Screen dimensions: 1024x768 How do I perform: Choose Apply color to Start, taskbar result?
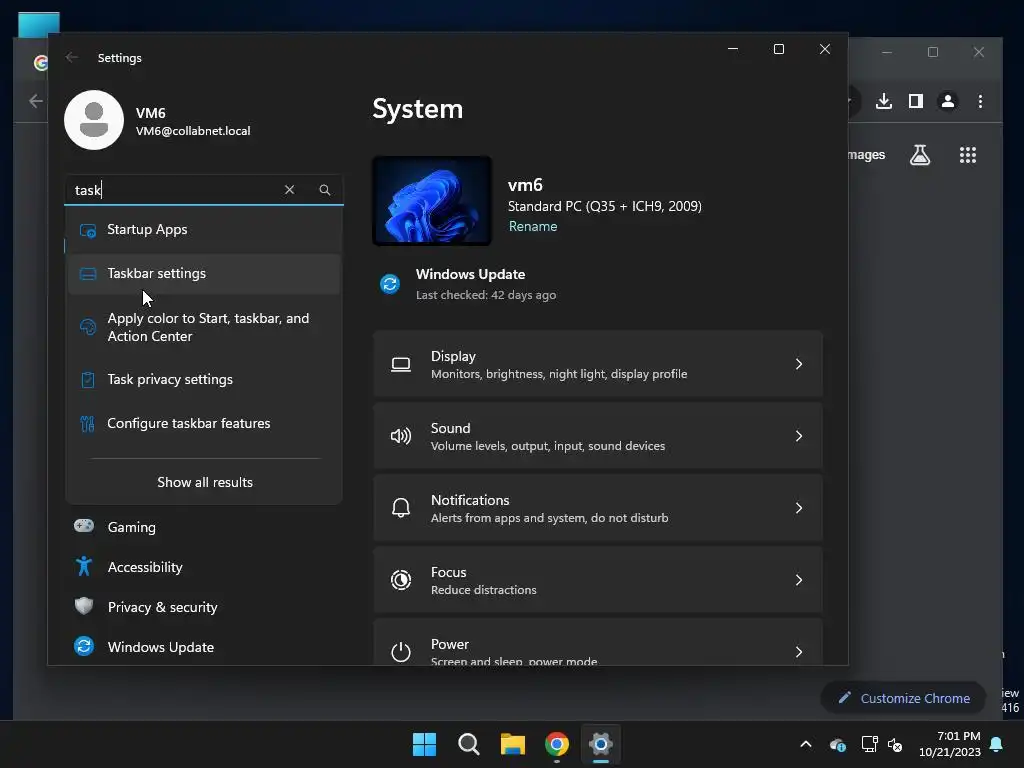204,327
